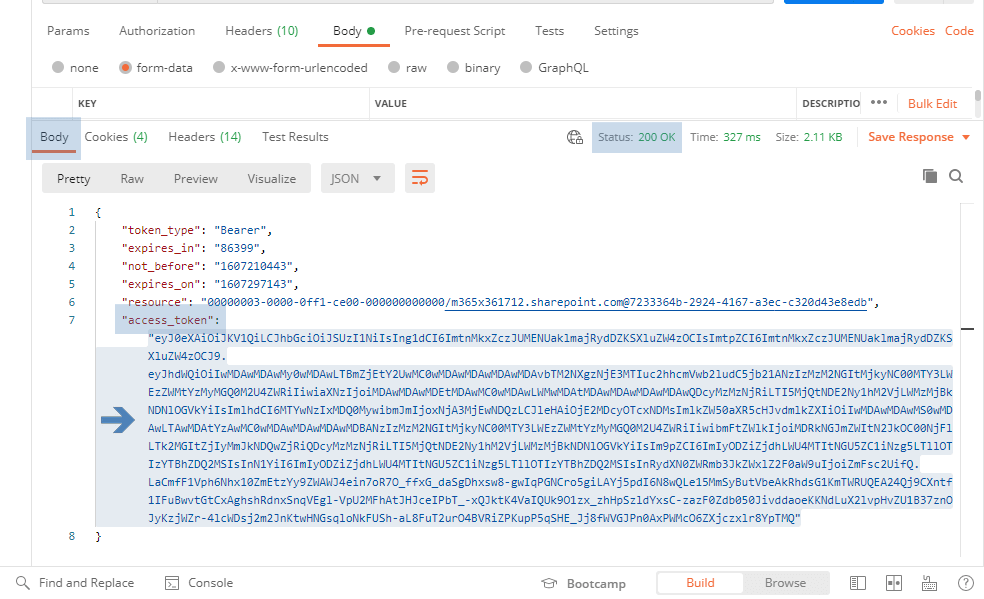Open the request Body tab
The image size is (984, 599).
pyautogui.click(x=354, y=31)
